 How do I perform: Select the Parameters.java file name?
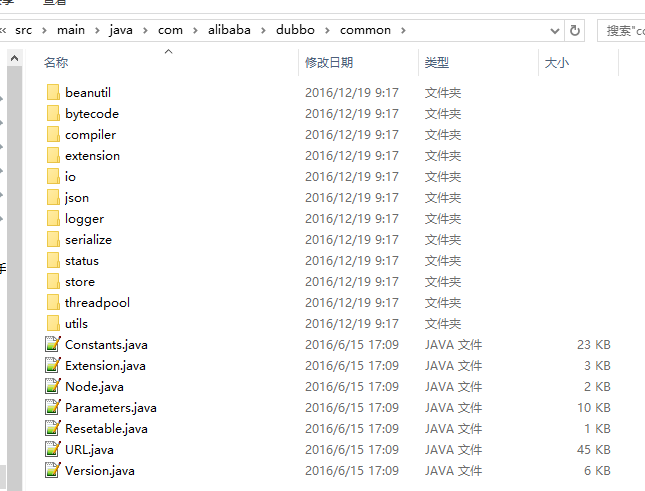pyautogui.click(x=111, y=408)
